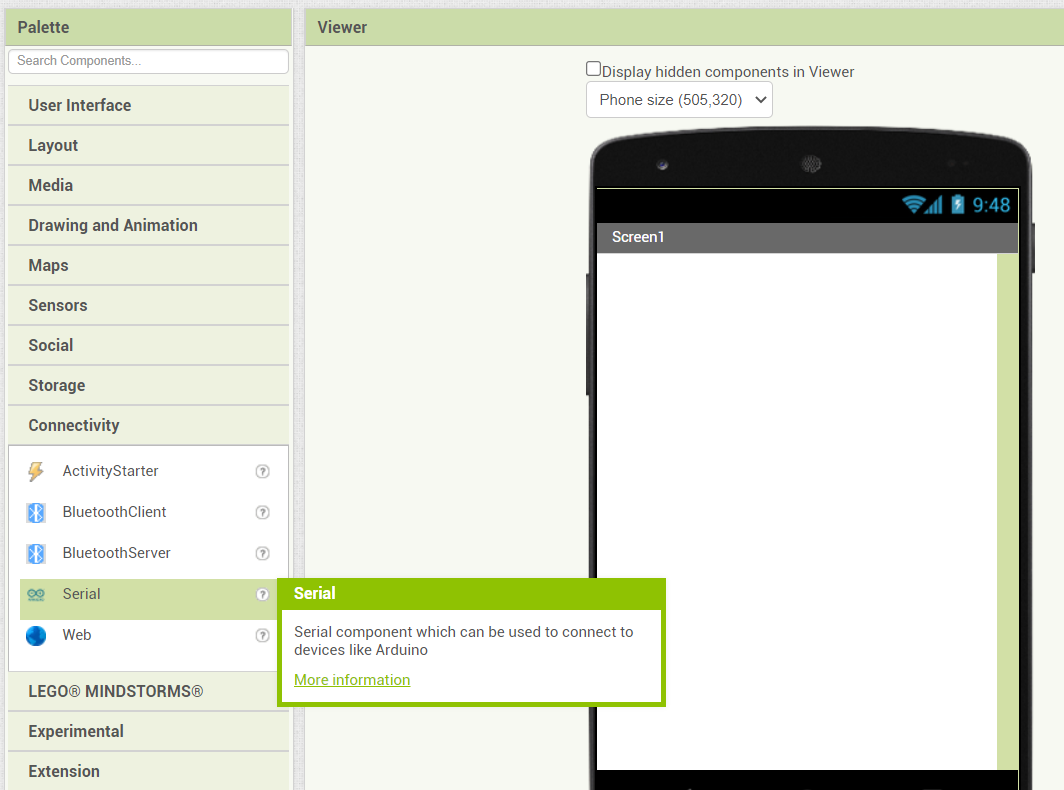Open help for the BluetoothClient component

tap(262, 512)
